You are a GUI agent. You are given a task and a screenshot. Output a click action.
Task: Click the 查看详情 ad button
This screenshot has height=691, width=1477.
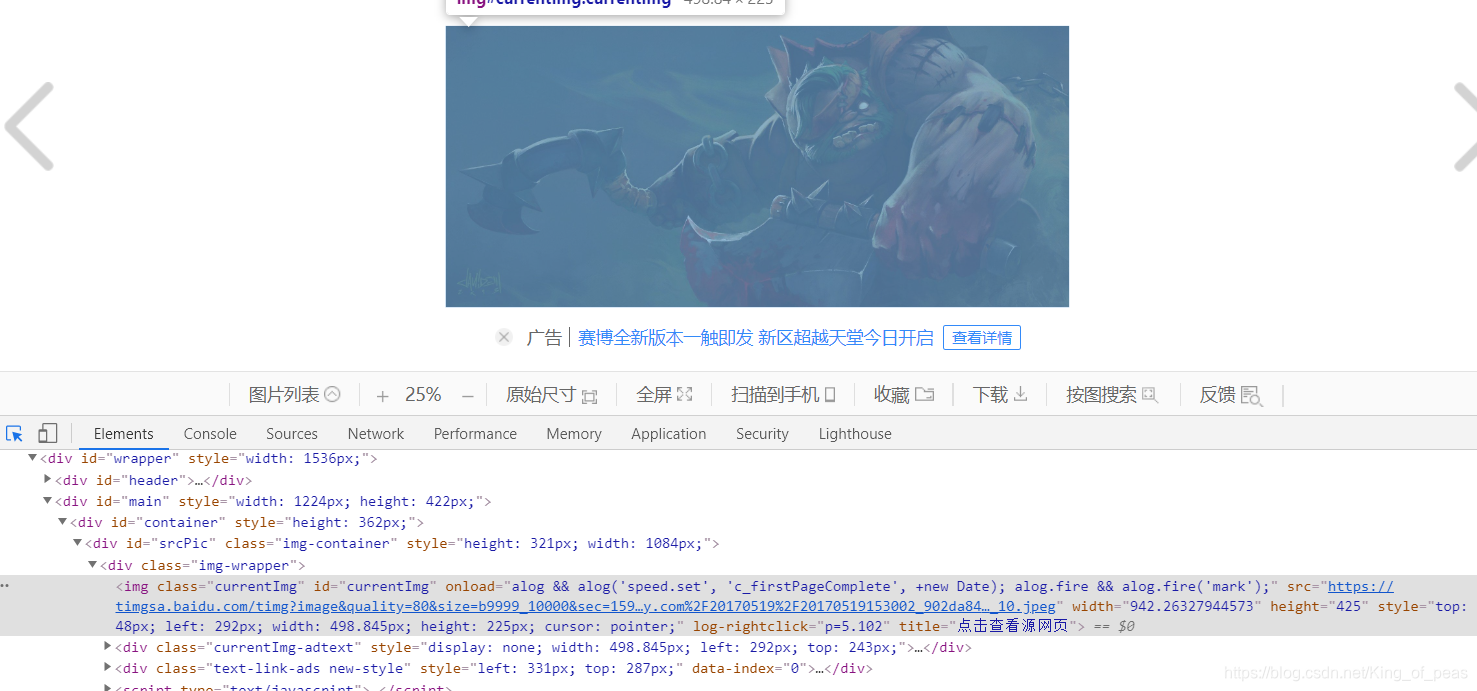pos(982,338)
